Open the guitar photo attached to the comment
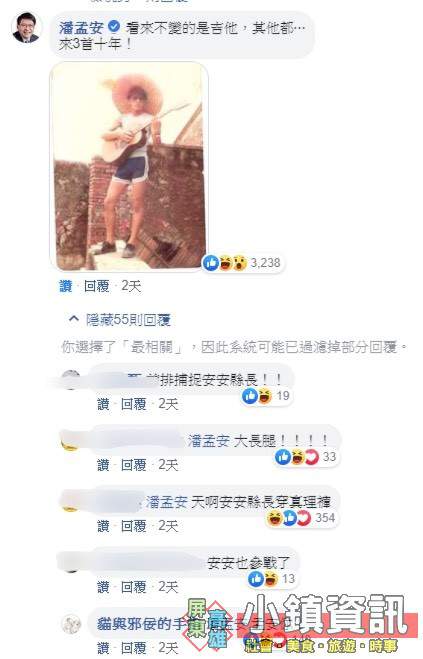 click(129, 166)
